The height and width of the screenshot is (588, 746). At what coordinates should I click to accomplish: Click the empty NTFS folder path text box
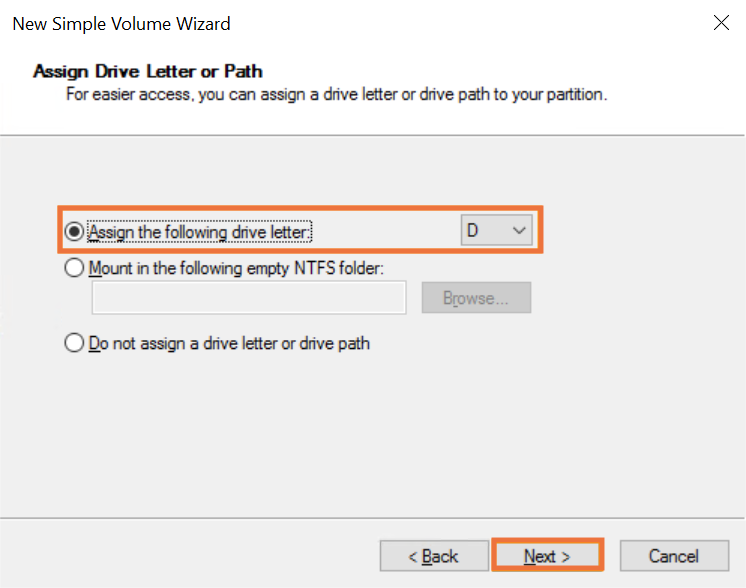coord(249,297)
